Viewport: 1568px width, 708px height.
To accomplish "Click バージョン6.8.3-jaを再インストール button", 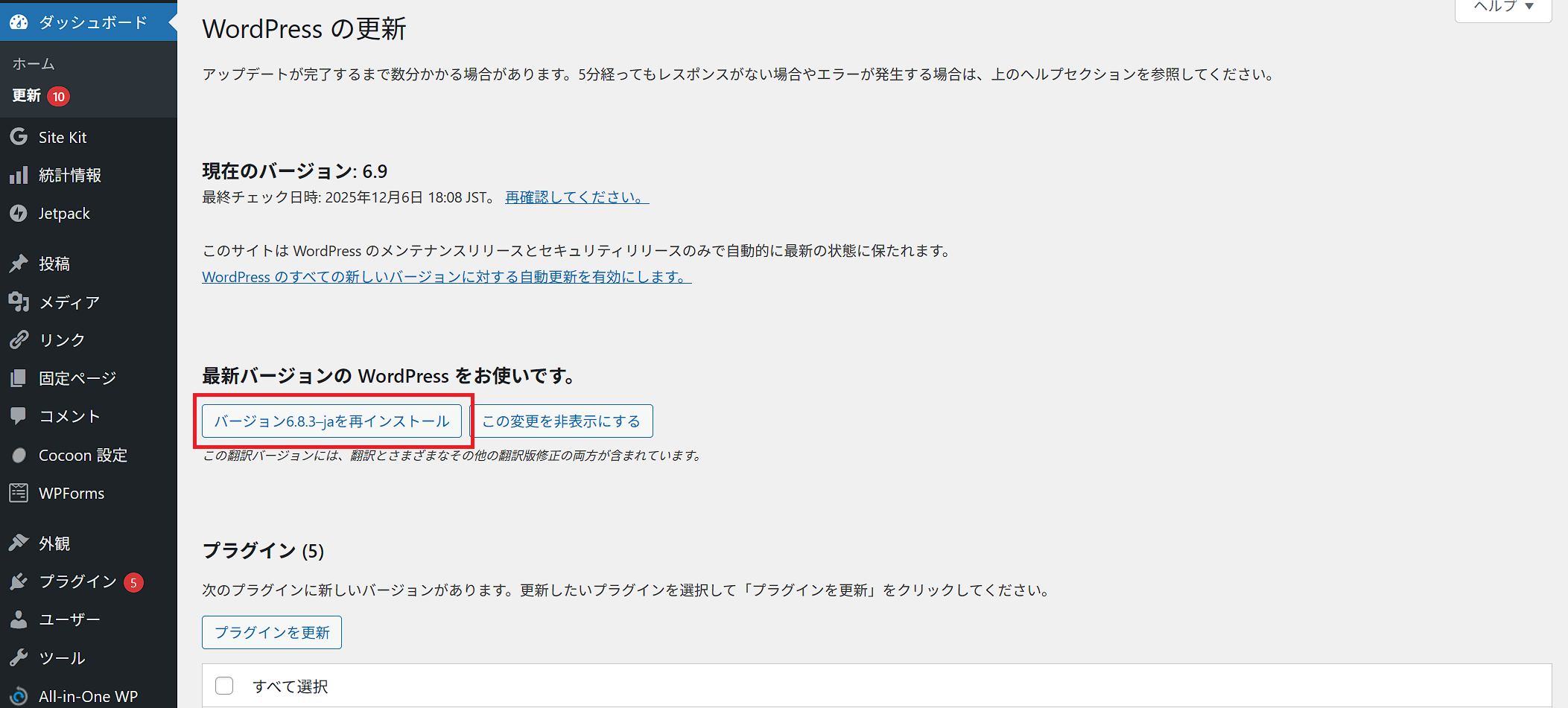I will click(x=331, y=421).
